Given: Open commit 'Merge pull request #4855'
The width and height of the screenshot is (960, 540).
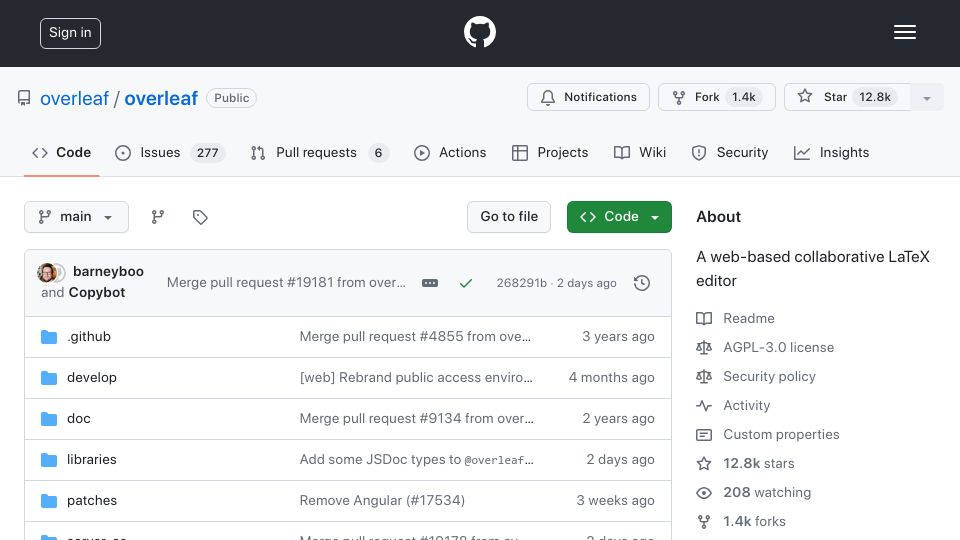Looking at the screenshot, I should click(x=415, y=336).
